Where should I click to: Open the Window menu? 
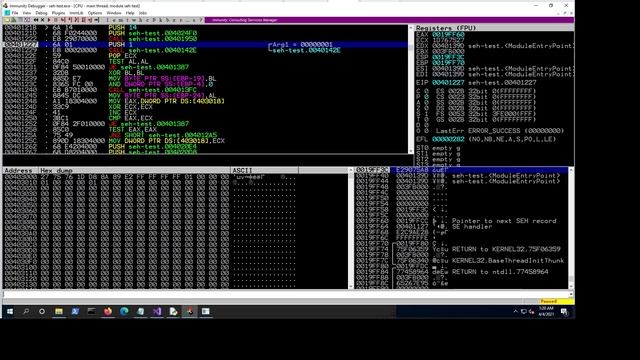tap(114, 13)
